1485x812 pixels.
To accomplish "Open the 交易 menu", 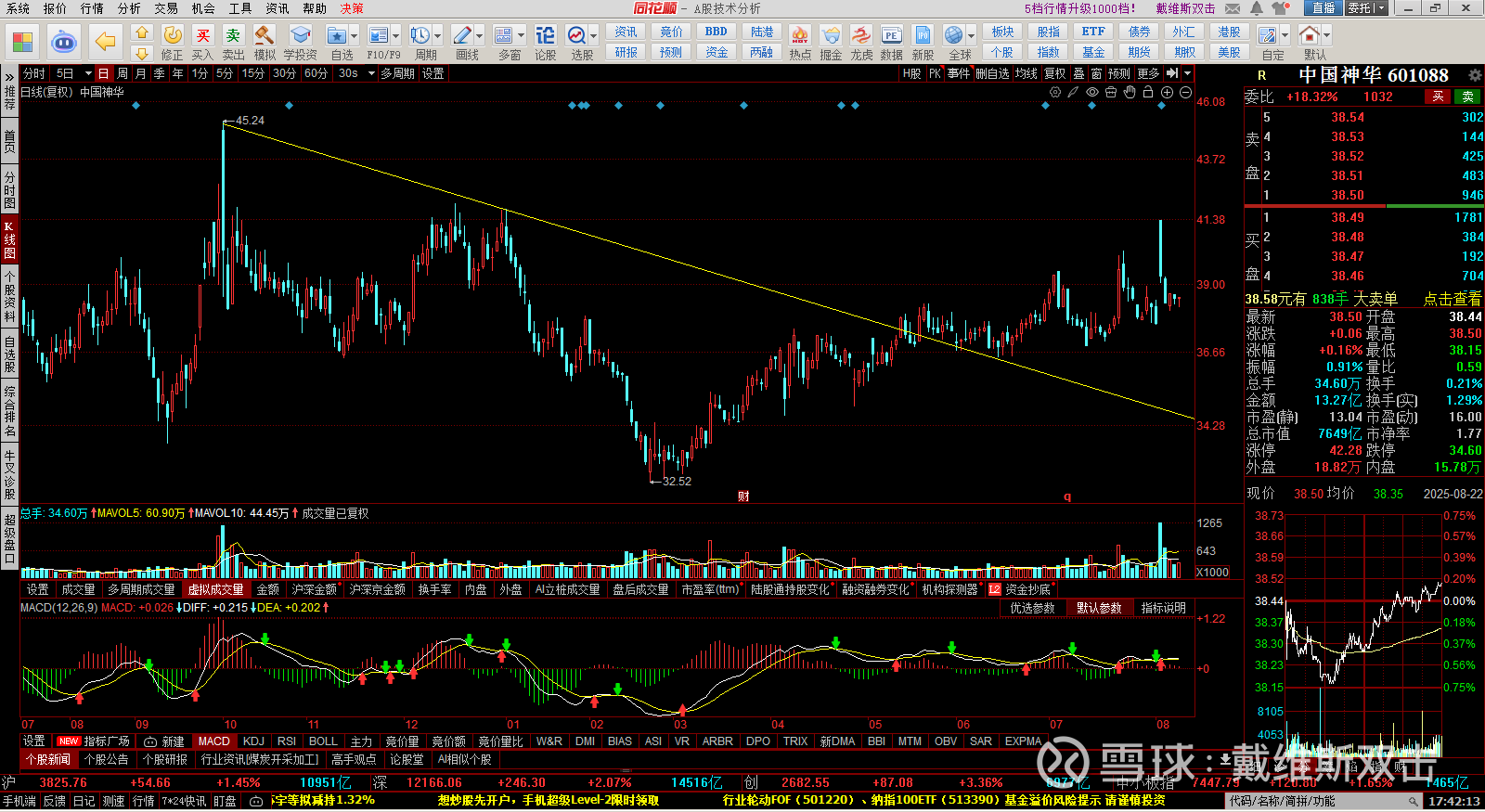I will [x=166, y=8].
